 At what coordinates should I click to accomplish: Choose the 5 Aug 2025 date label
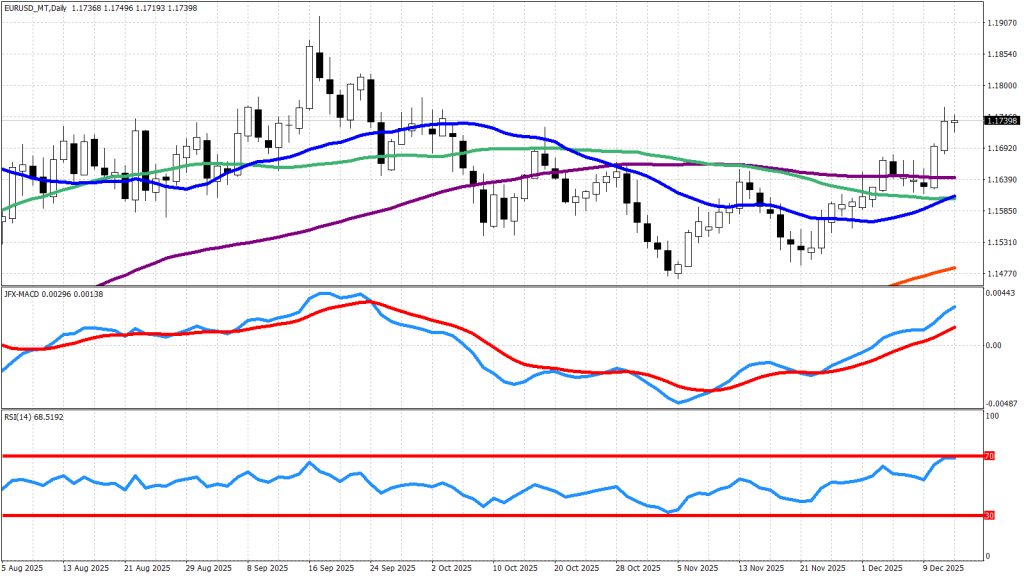[x=24, y=567]
